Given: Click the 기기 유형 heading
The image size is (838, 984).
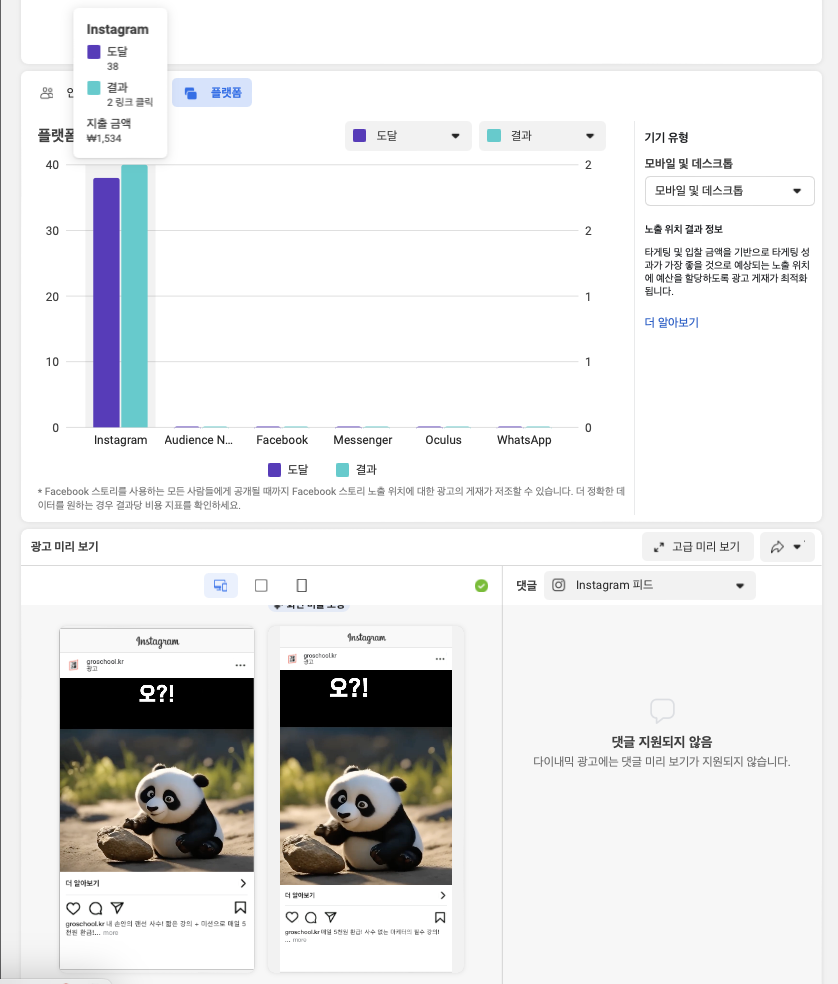Looking at the screenshot, I should click(666, 137).
